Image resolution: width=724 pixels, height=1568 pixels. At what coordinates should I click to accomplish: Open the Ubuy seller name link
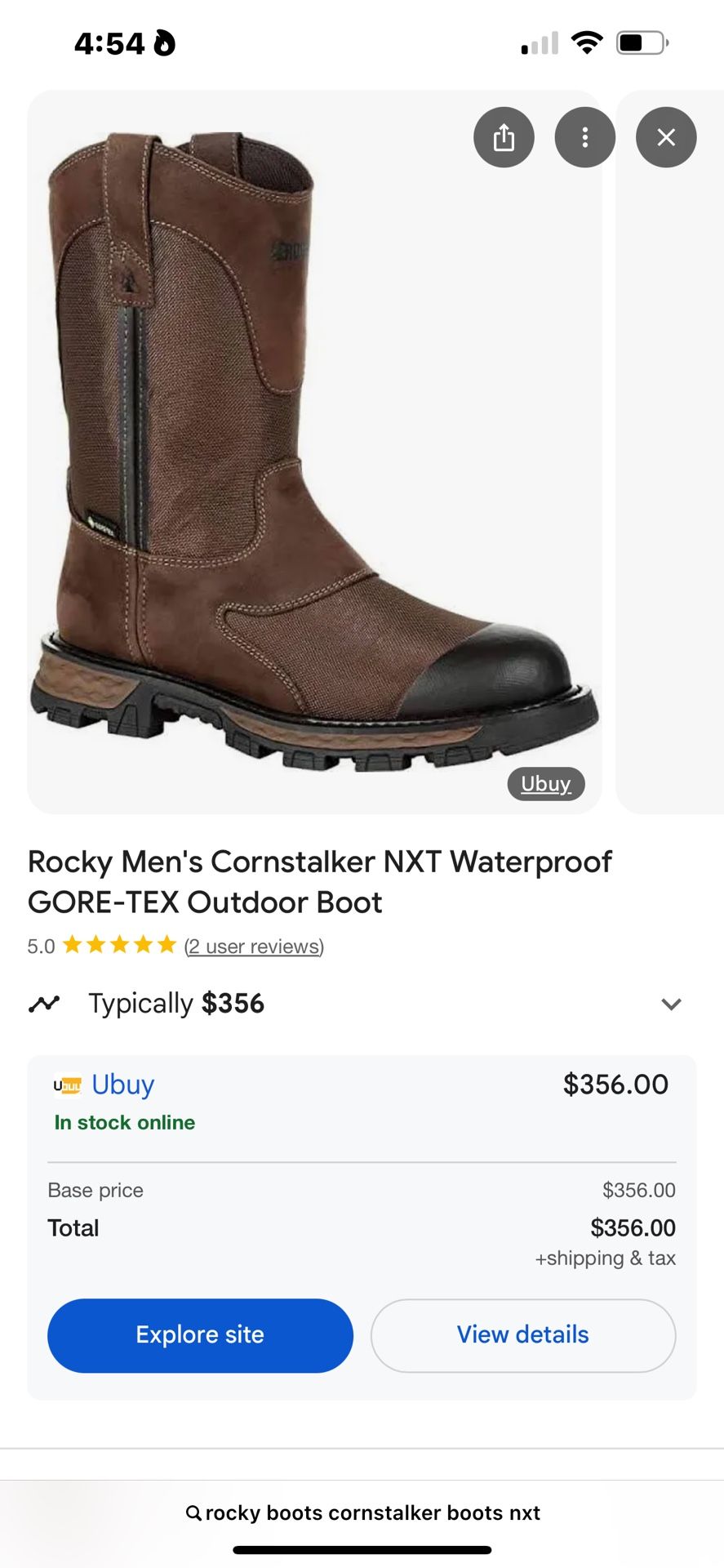point(122,1085)
